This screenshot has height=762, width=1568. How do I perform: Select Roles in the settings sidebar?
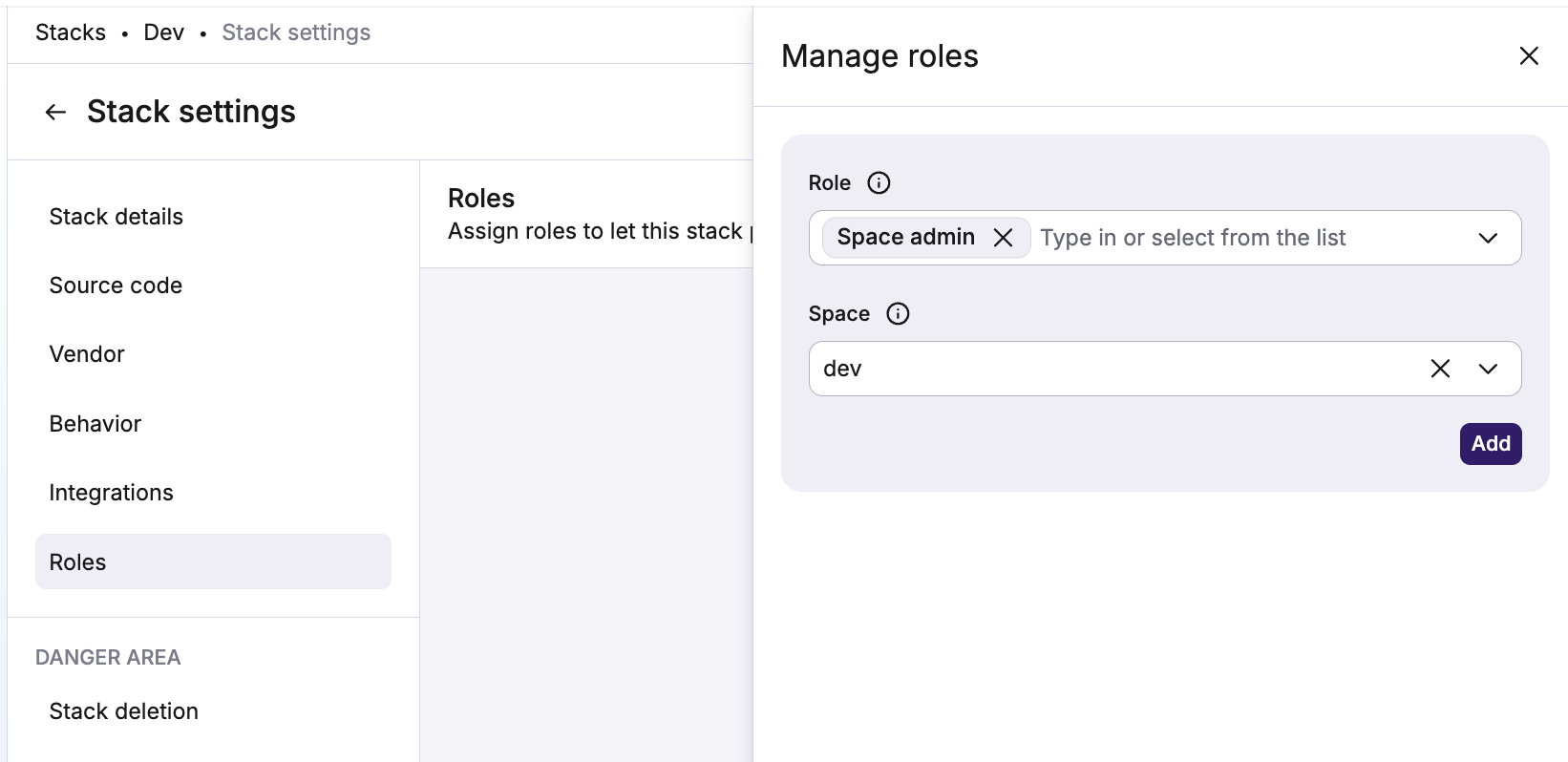pos(78,562)
